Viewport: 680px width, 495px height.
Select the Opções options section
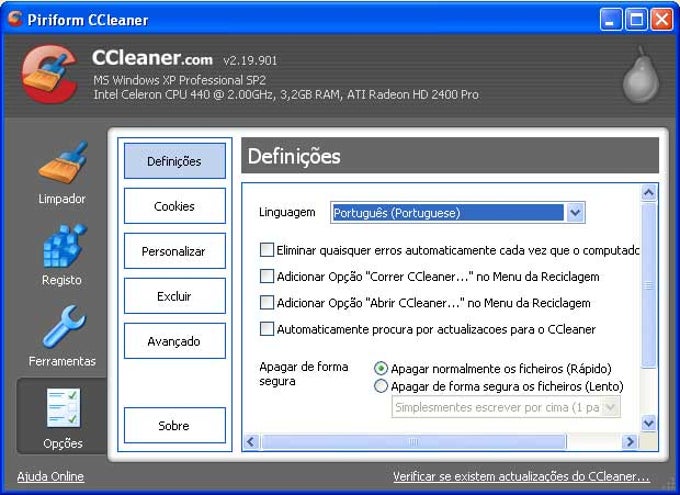pyautogui.click(x=62, y=417)
